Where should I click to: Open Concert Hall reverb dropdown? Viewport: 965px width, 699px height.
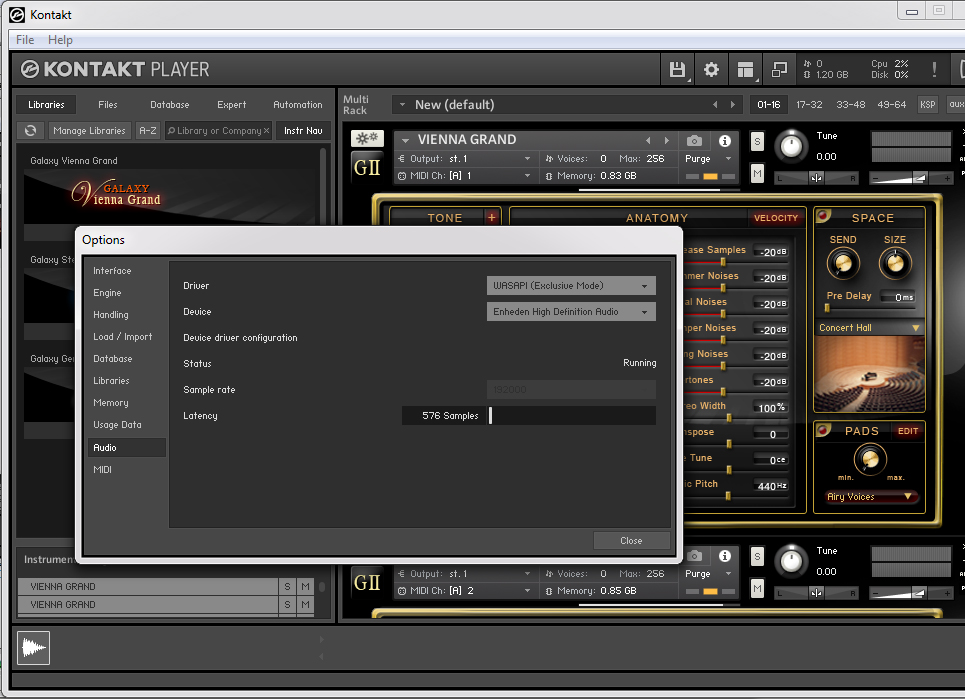click(869, 328)
